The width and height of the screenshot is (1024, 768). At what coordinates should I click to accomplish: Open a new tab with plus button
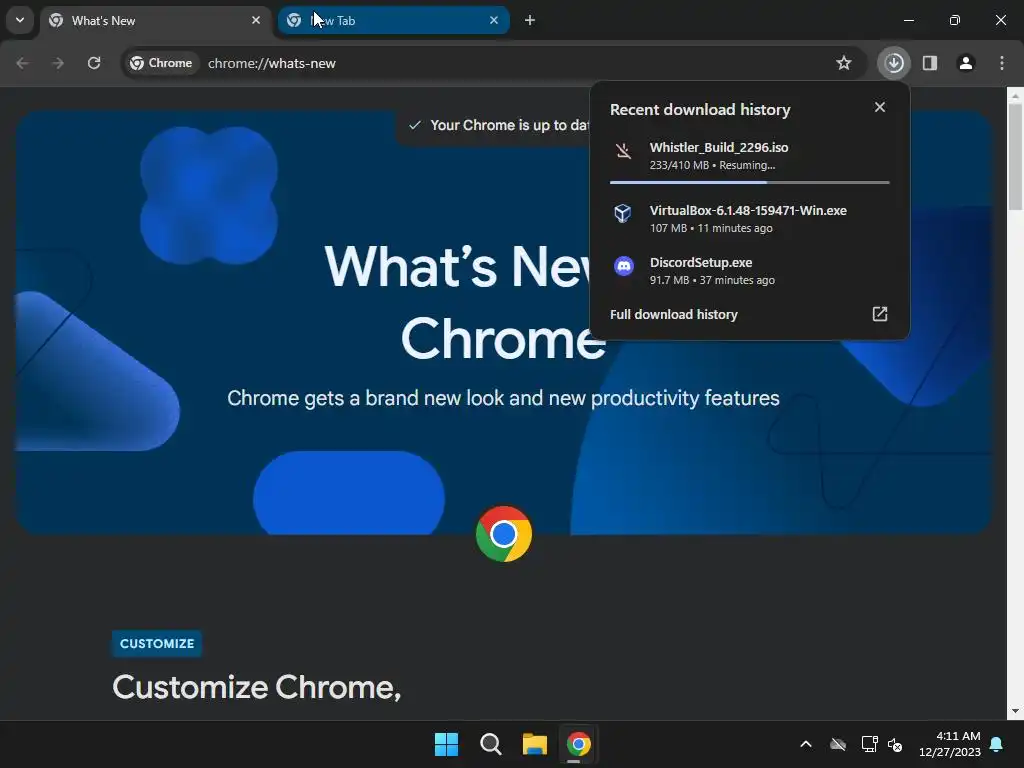point(530,20)
